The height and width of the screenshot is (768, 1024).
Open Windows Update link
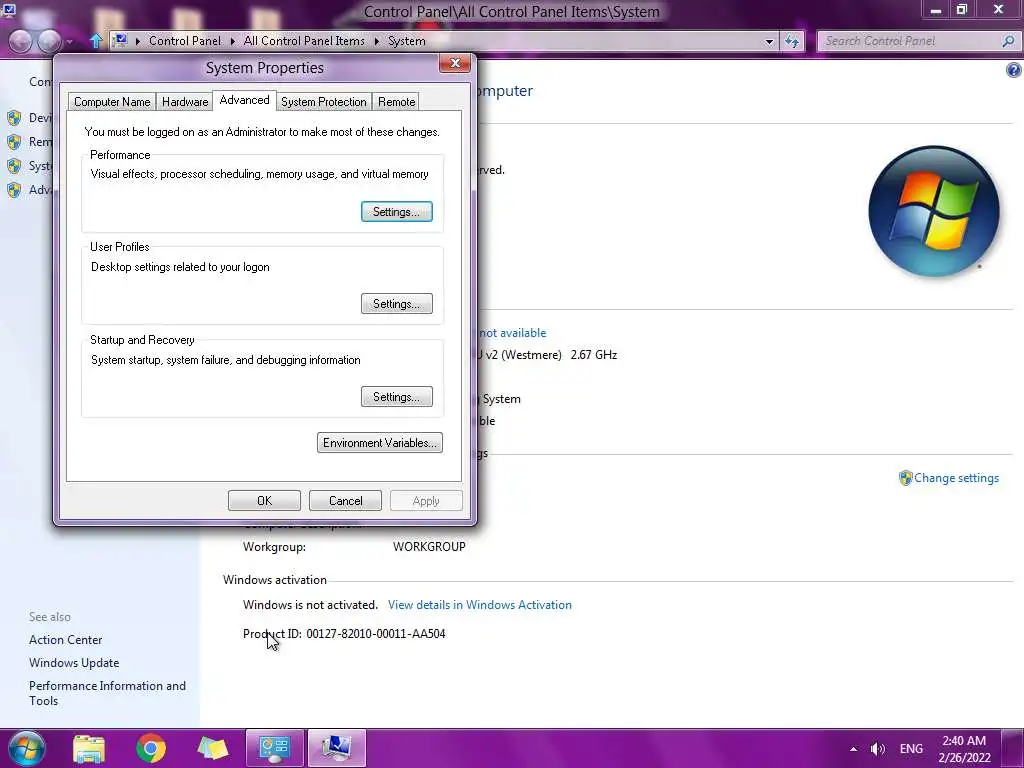click(74, 663)
